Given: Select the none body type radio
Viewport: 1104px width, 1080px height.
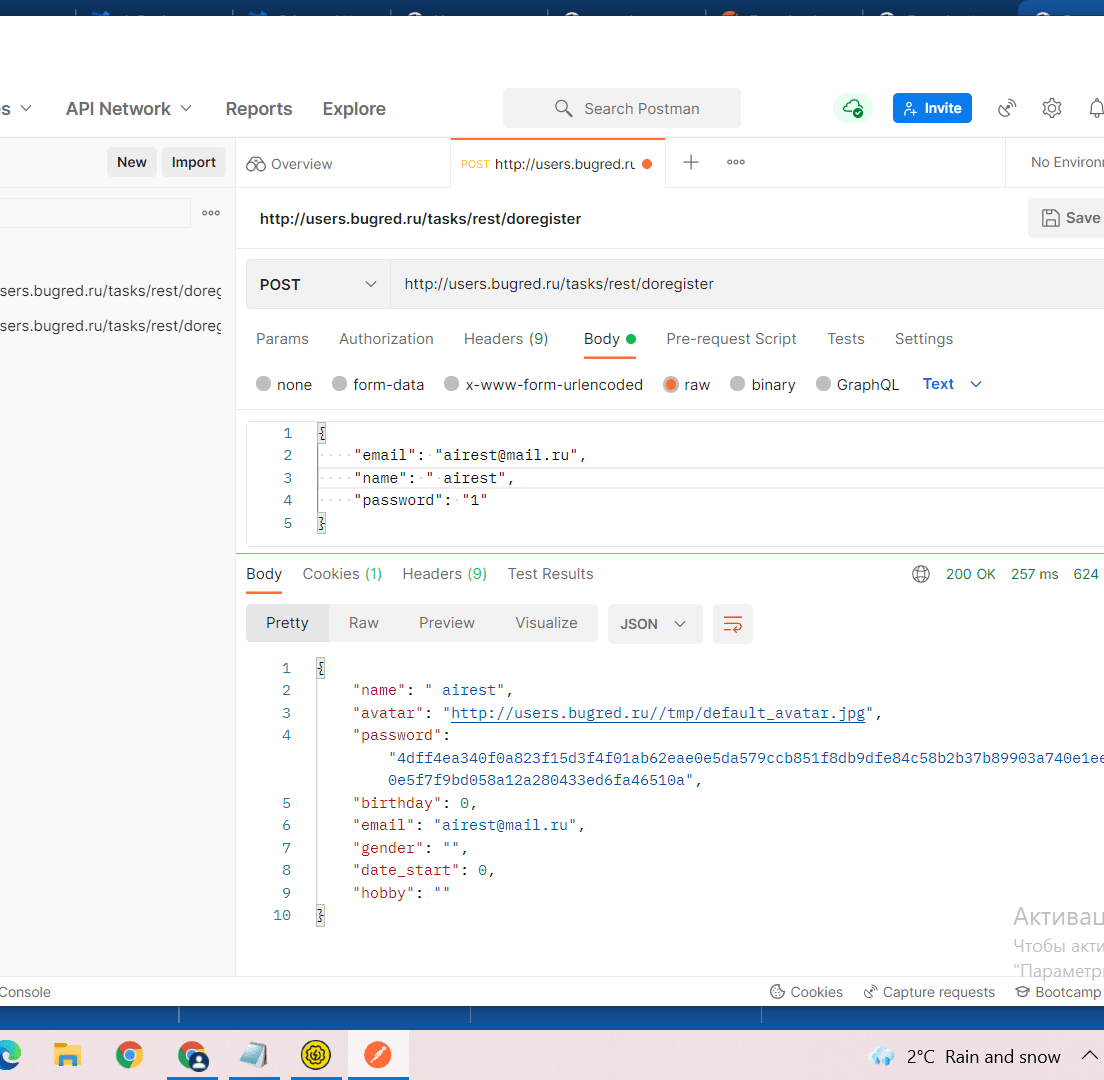Looking at the screenshot, I should [x=263, y=384].
